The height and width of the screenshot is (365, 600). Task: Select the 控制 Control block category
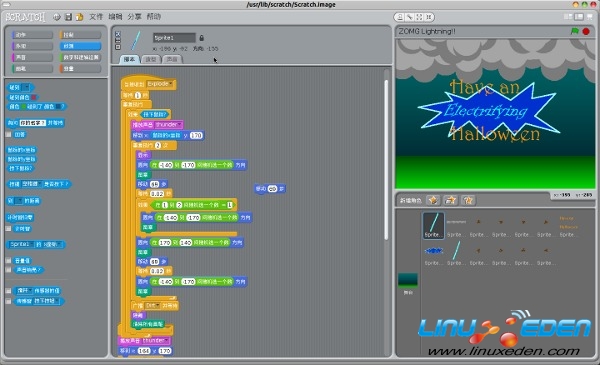(80, 35)
